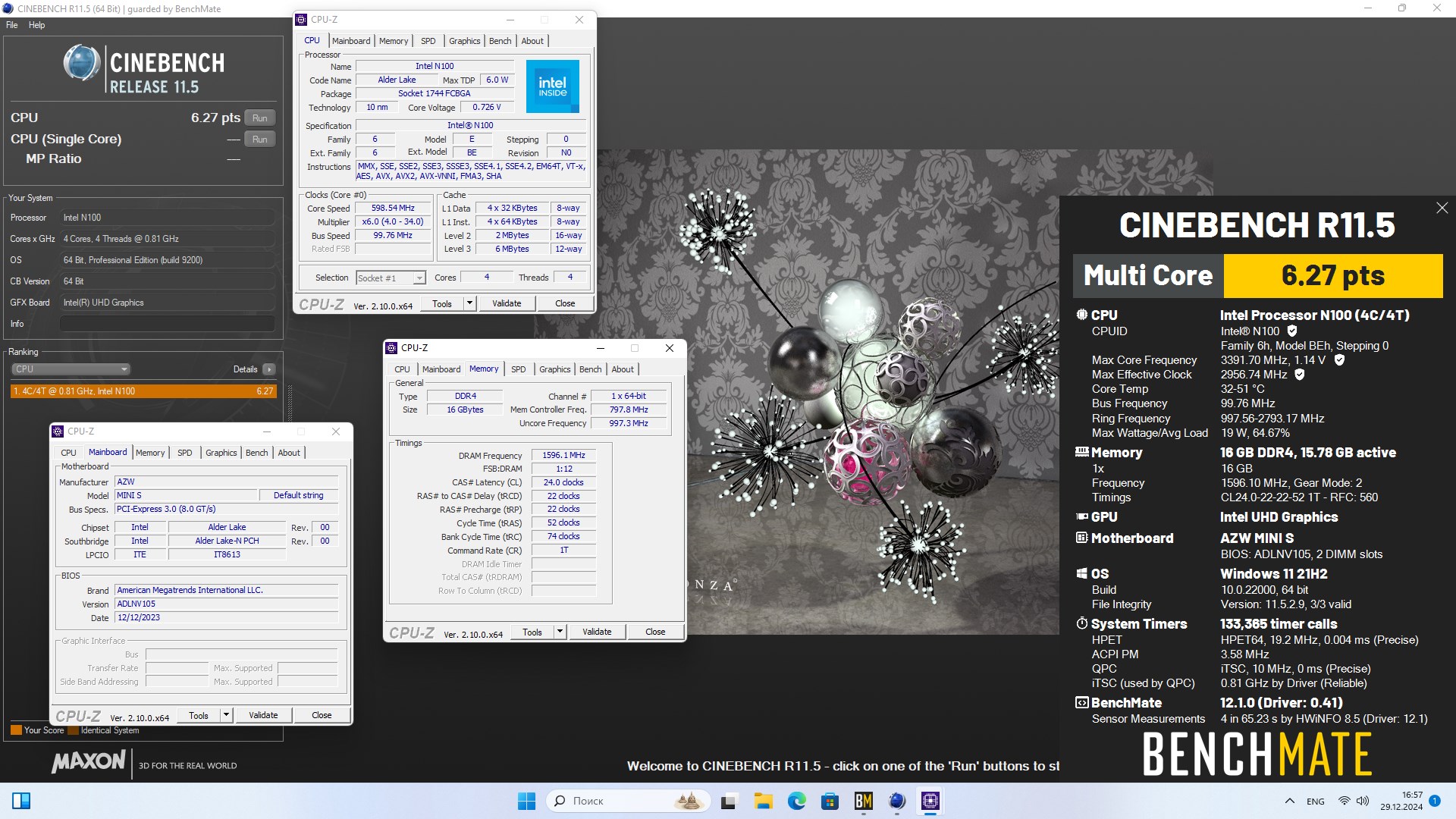This screenshot has width=1456, height=819.
Task: Click the Intel Inside logo in CPU-Z
Action: point(552,86)
